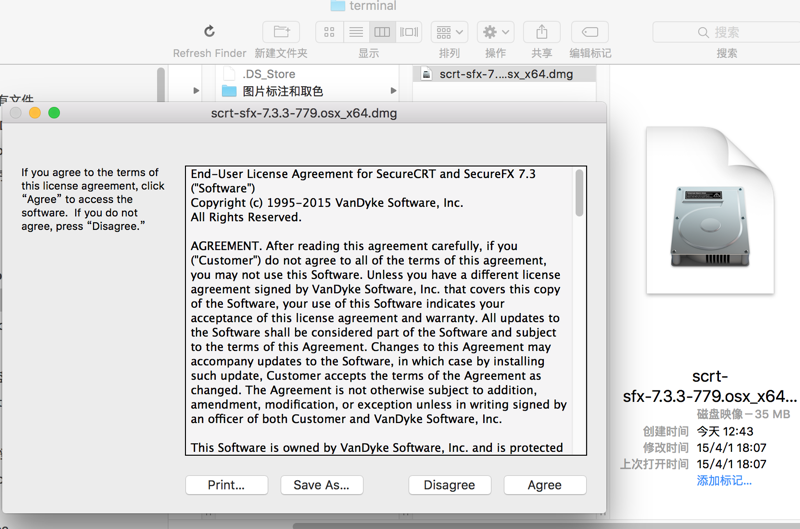Viewport: 800px width, 529px height.
Task: Select scrt-sfx dmg file in column
Action: click(504, 74)
